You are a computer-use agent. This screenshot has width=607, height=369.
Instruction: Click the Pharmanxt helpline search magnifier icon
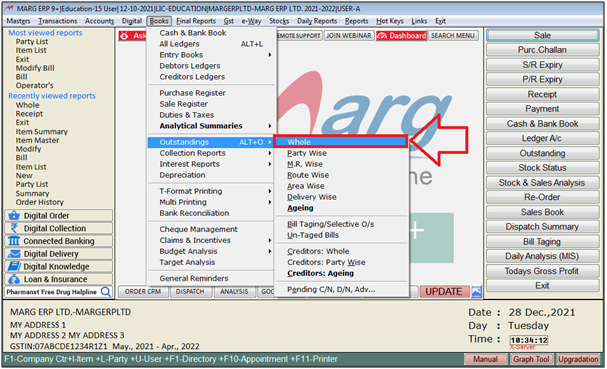[x=106, y=292]
